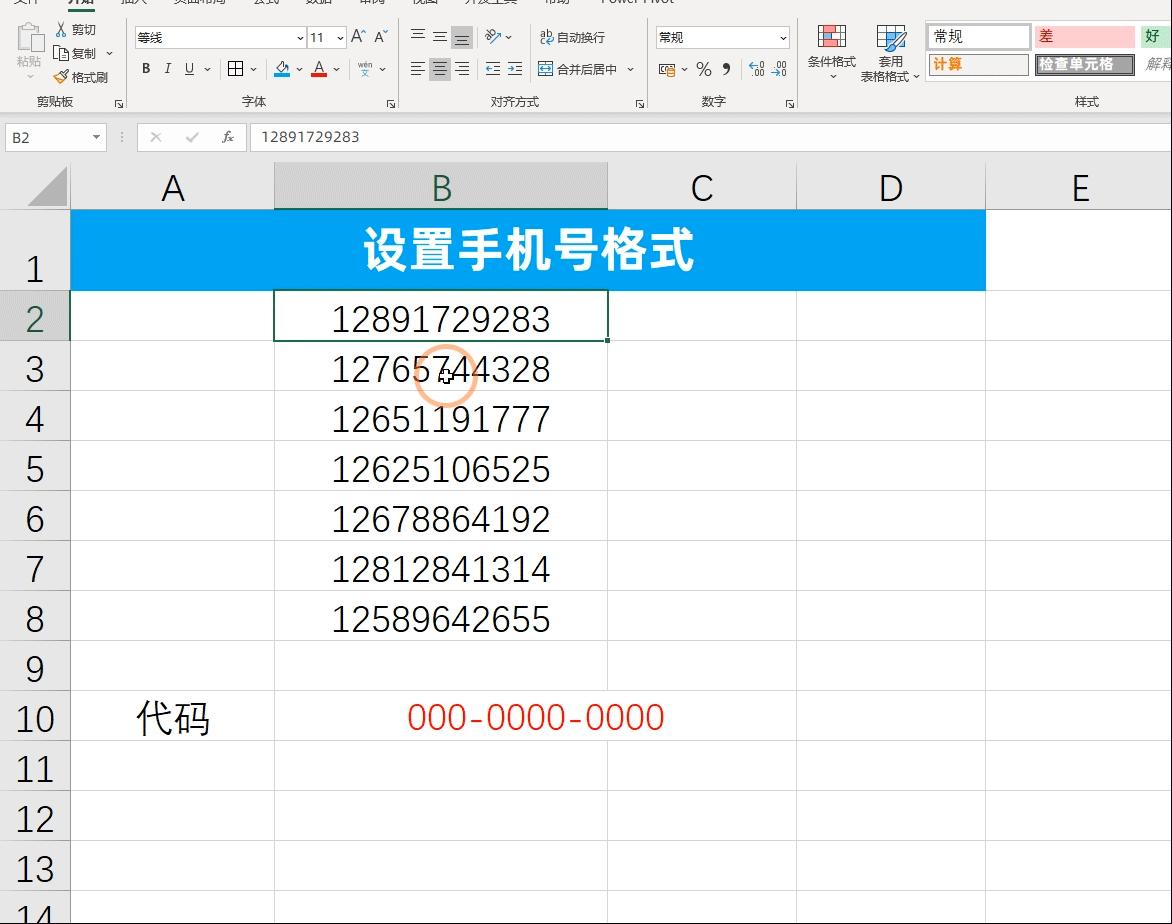Toggle center alignment for cell B2
This screenshot has width=1172, height=924.
438,69
